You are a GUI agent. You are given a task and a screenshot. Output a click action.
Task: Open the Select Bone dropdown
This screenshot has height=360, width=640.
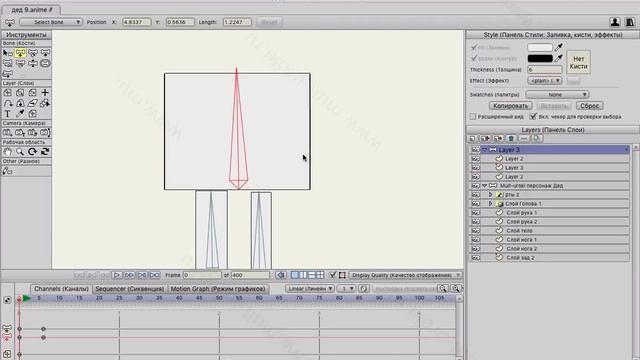pos(51,22)
